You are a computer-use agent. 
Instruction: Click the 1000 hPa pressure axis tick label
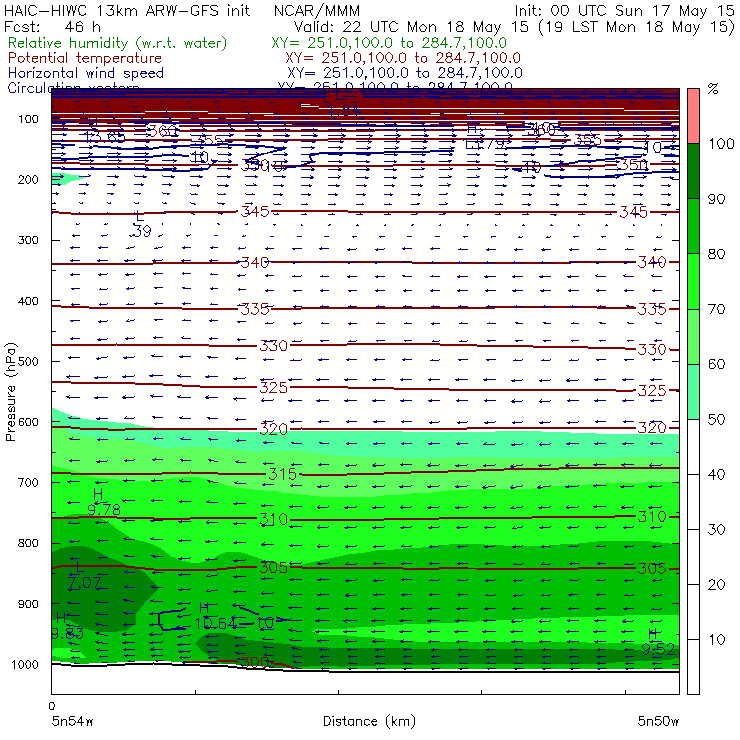[x=25, y=664]
